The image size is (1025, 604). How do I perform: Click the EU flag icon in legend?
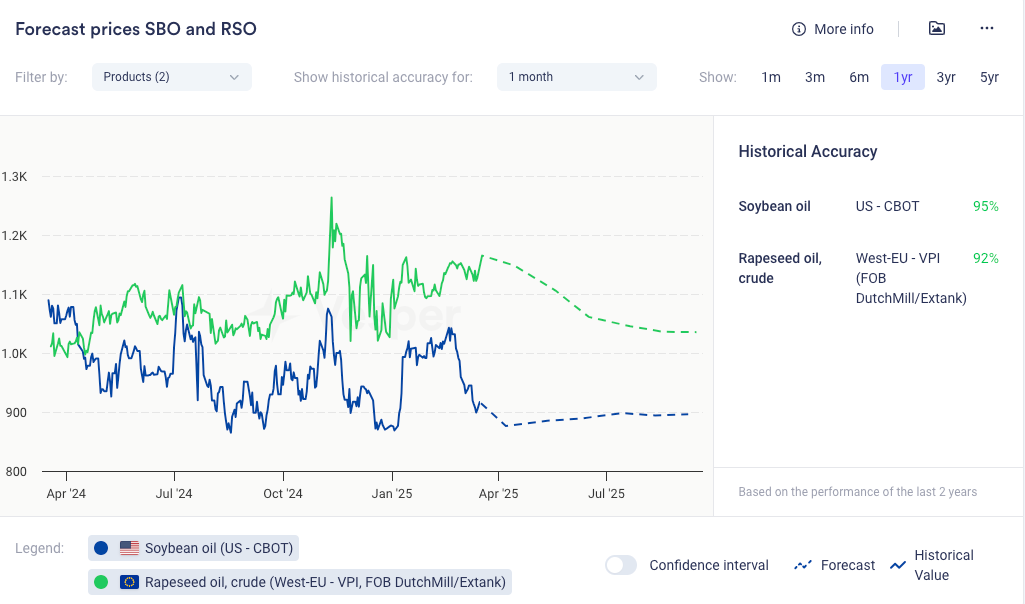click(x=129, y=582)
